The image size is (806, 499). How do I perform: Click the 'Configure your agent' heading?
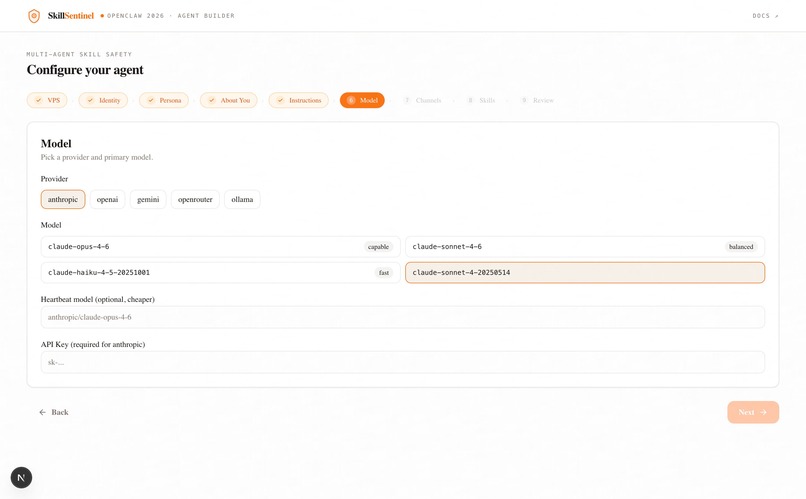[85, 70]
